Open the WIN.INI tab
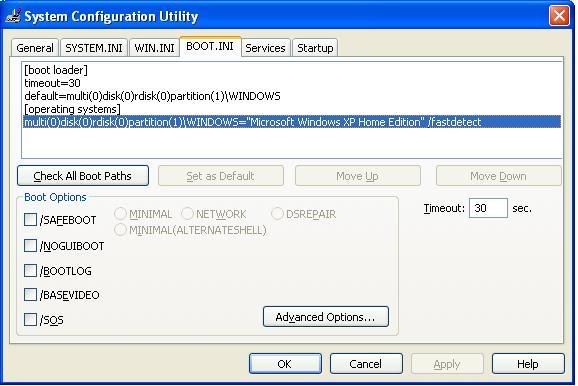578x386 pixels. (x=154, y=48)
